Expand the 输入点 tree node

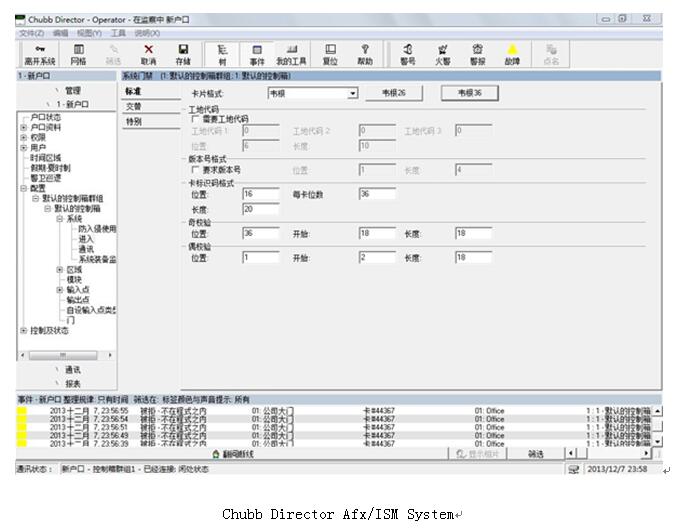pos(60,290)
